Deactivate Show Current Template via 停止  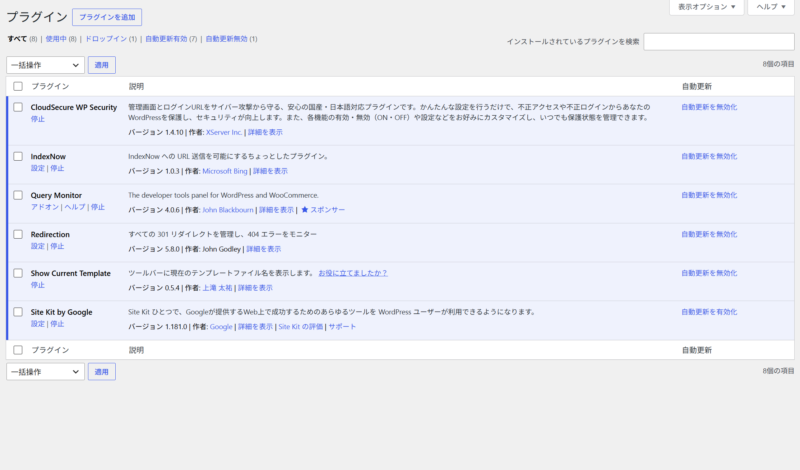[37, 285]
